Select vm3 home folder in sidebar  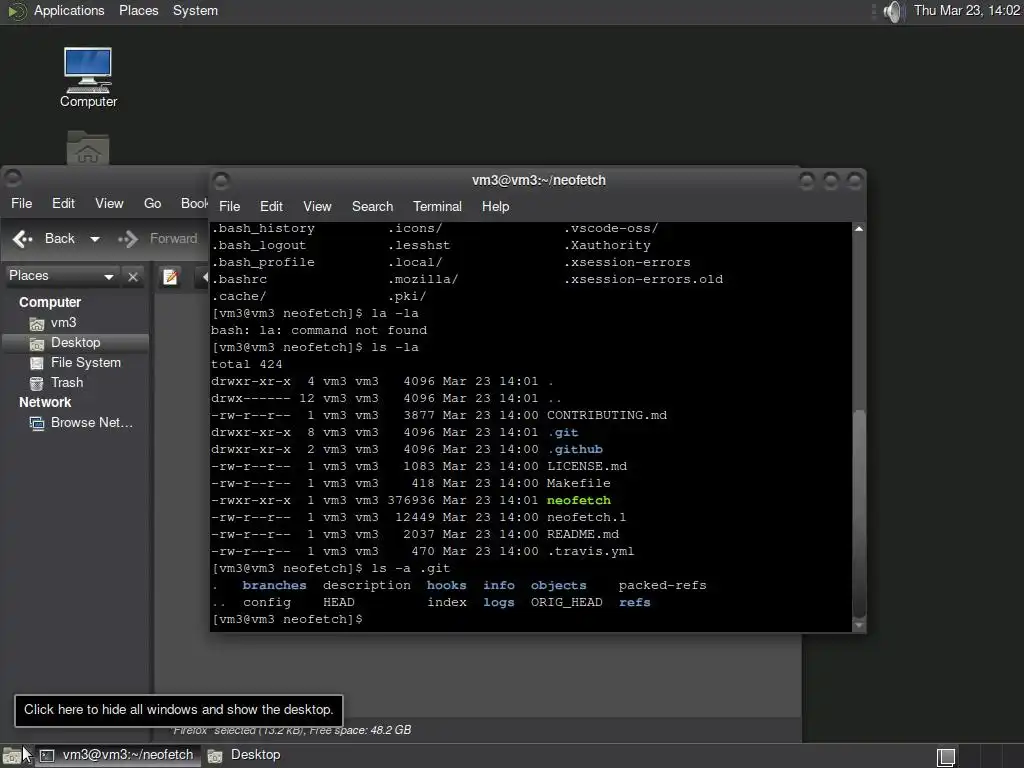pos(63,323)
